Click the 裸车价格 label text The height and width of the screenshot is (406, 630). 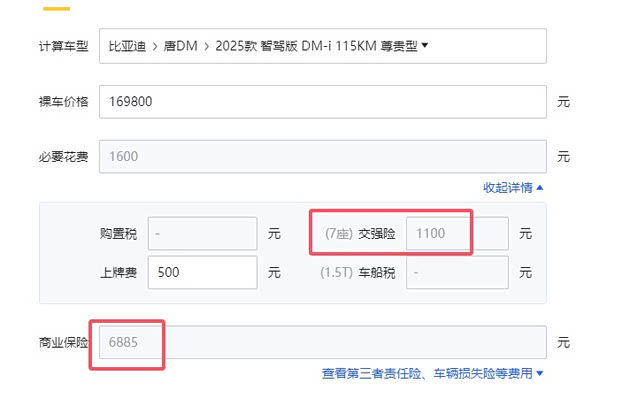click(63, 101)
